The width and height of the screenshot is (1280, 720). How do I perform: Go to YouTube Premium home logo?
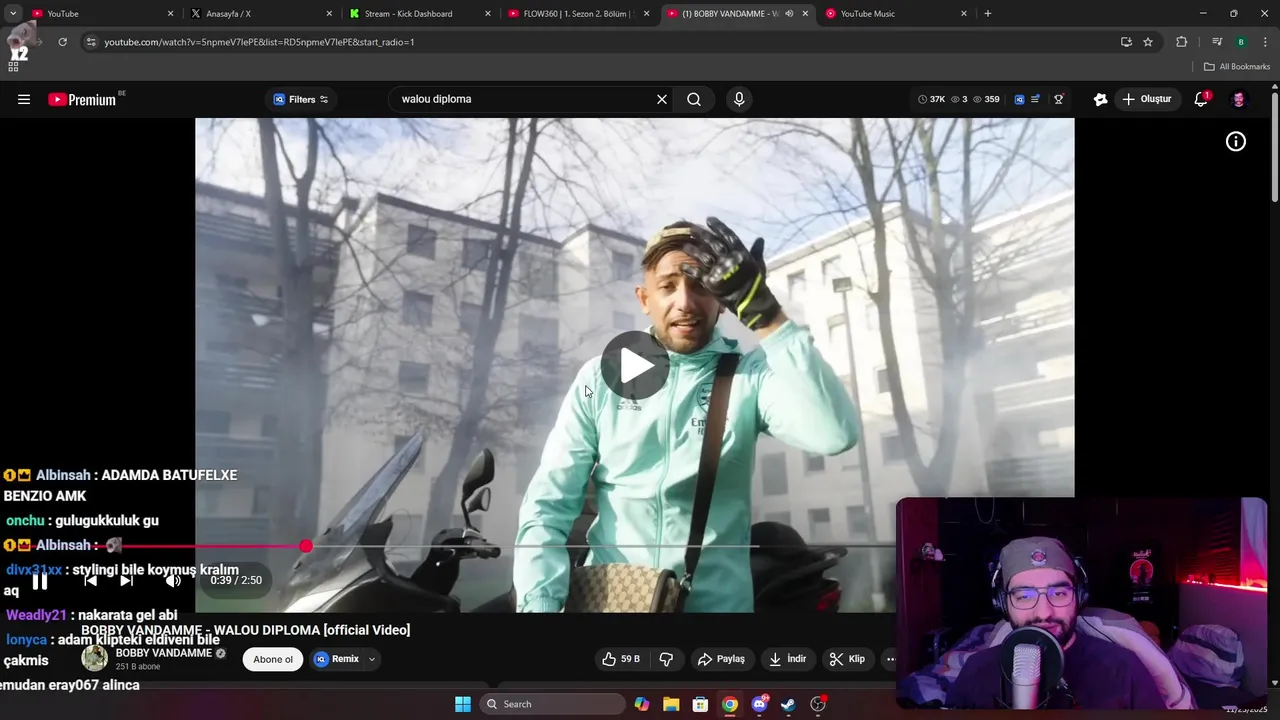coord(82,99)
